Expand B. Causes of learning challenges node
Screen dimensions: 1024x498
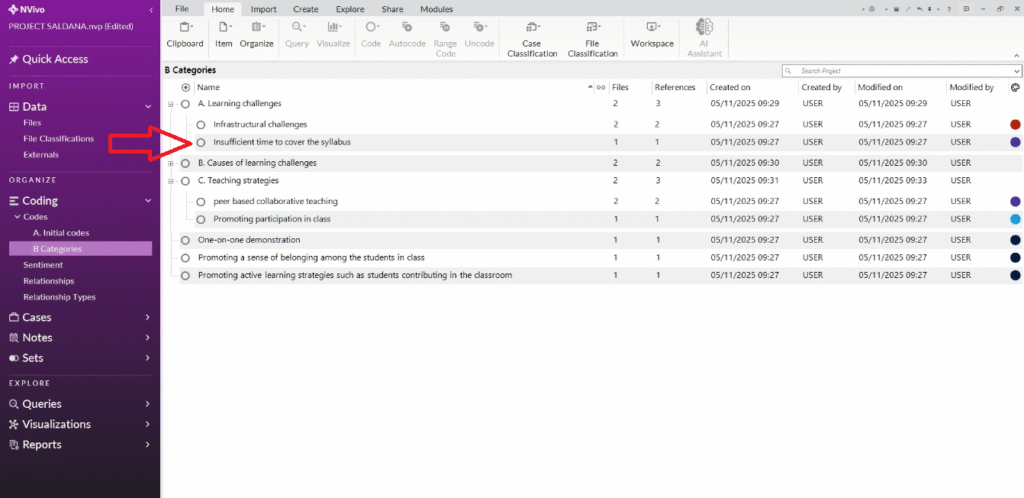click(x=171, y=163)
